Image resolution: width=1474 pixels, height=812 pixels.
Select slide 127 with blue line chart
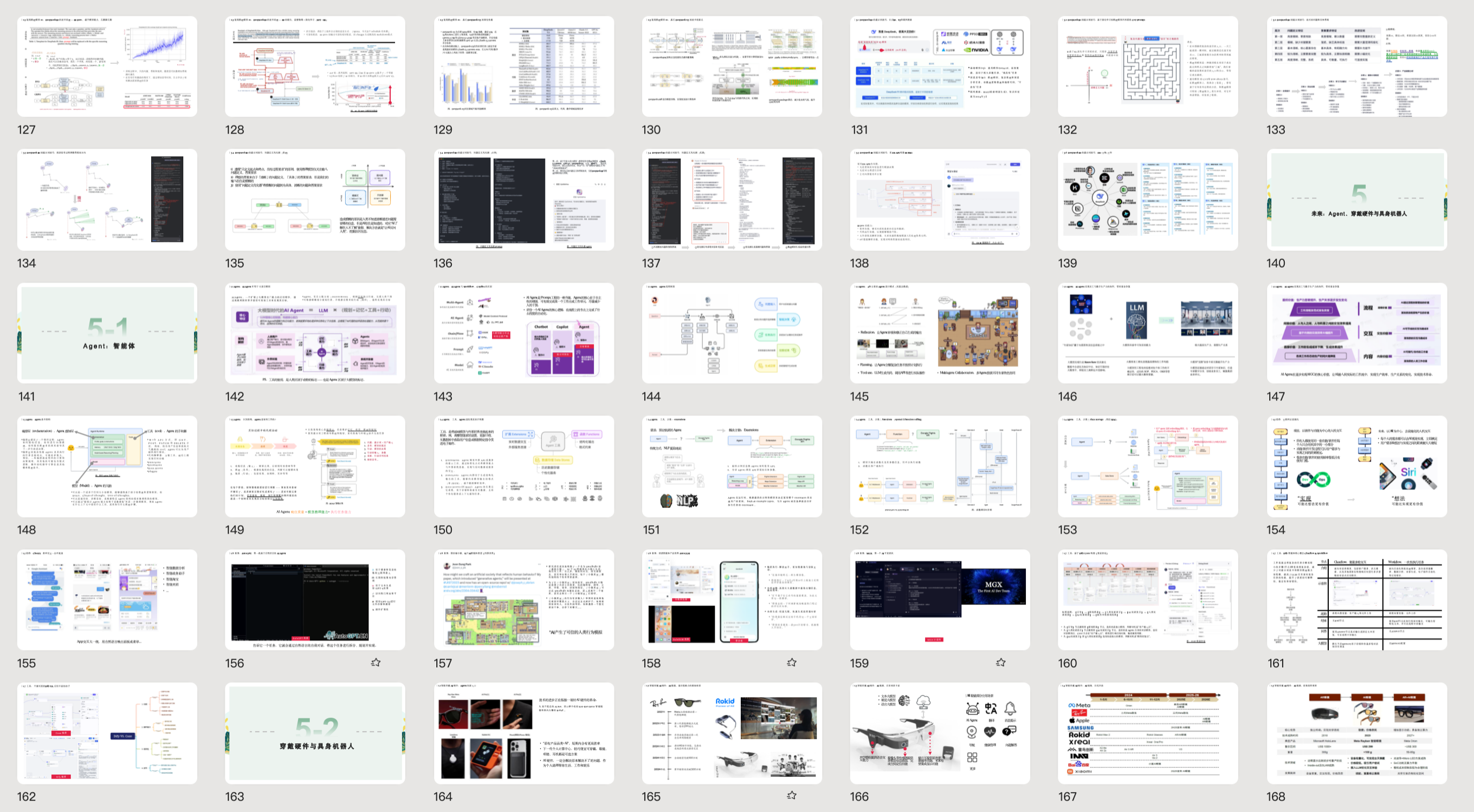pos(107,66)
